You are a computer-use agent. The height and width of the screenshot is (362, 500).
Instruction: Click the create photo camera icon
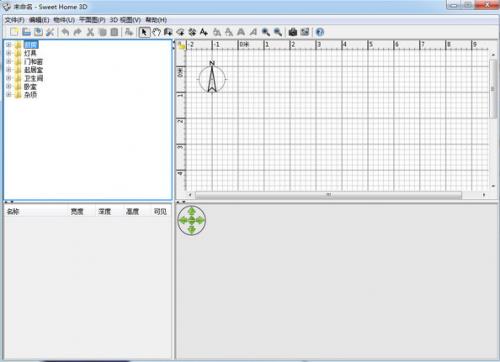[293, 32]
